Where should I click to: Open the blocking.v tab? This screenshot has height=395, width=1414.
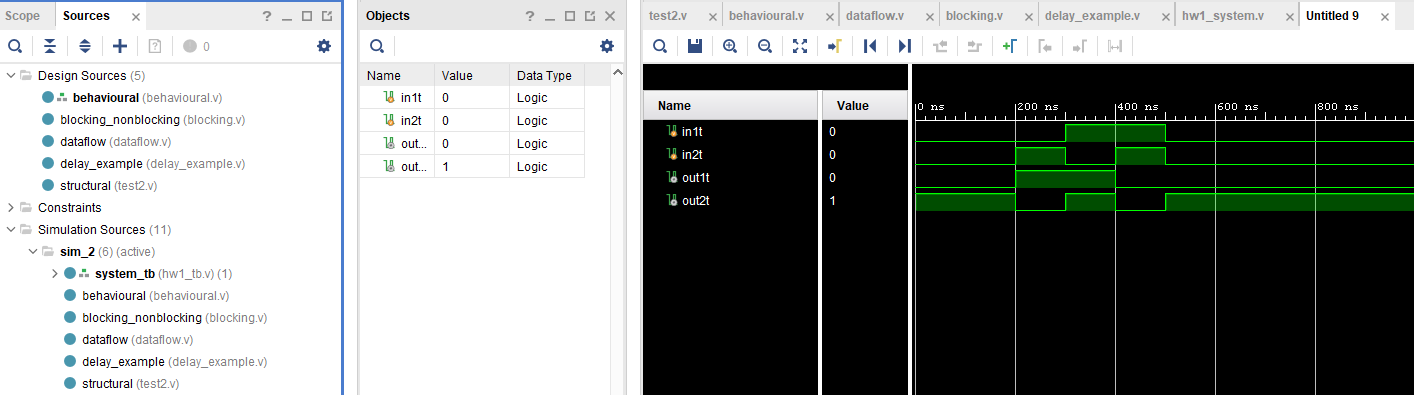974,16
